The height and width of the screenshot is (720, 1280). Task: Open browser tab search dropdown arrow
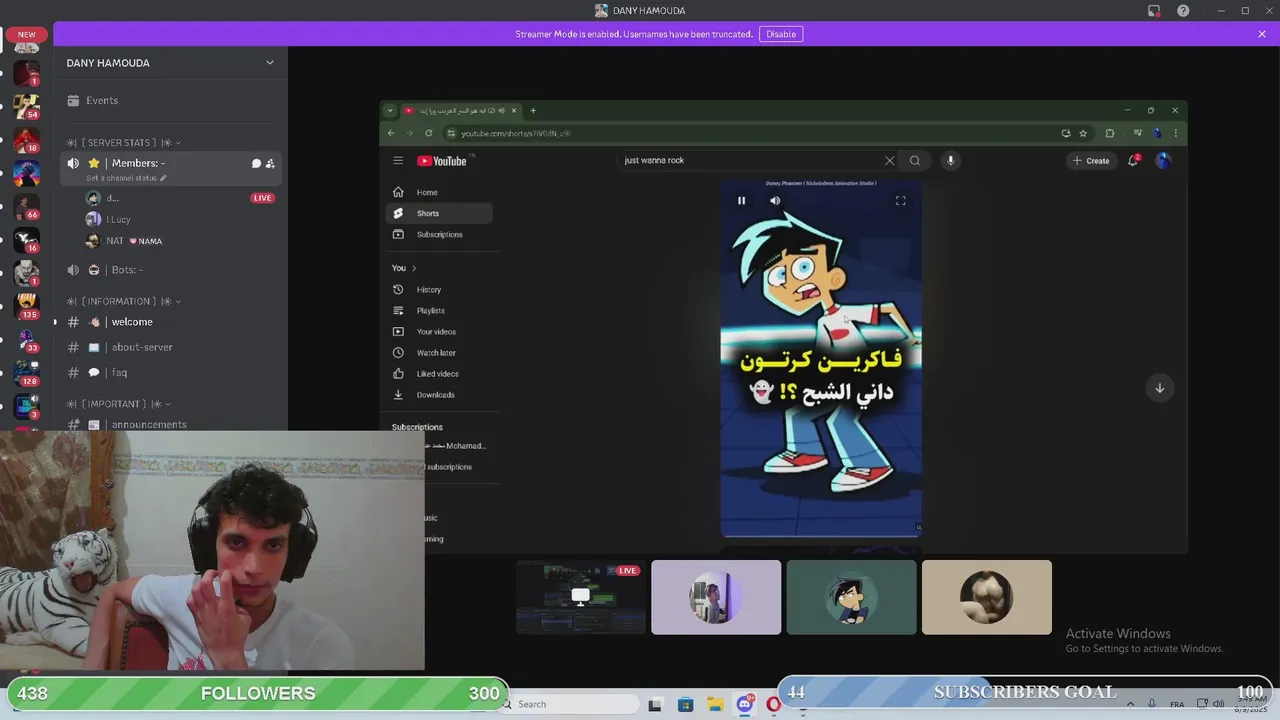(390, 110)
